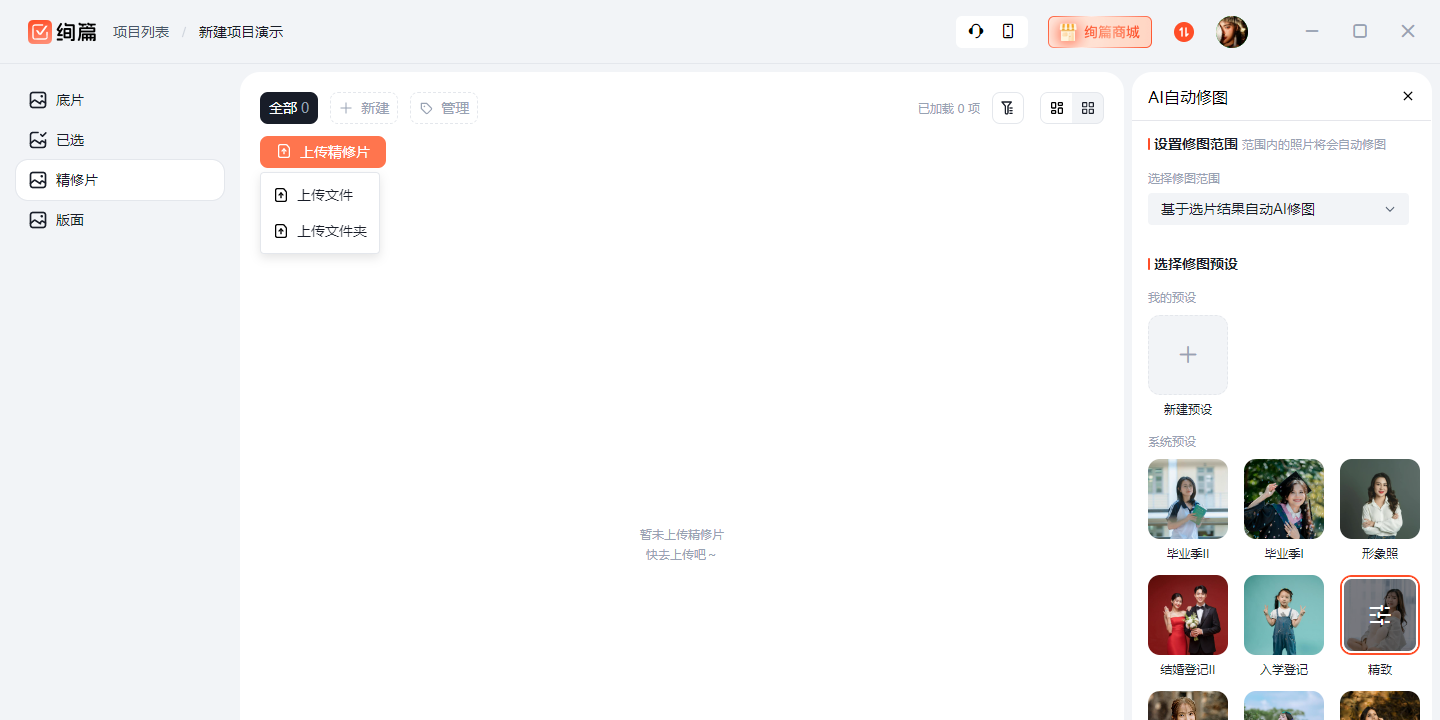
Task: Select the 全部 tag filter
Action: pos(288,108)
